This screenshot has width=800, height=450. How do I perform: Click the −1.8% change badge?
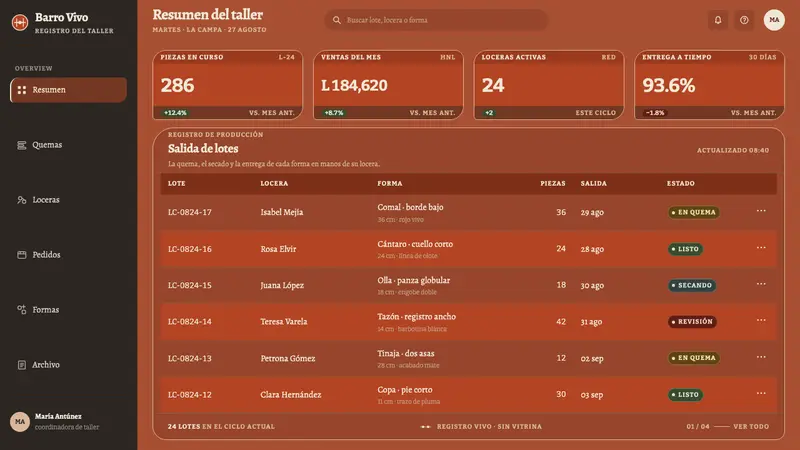655,113
